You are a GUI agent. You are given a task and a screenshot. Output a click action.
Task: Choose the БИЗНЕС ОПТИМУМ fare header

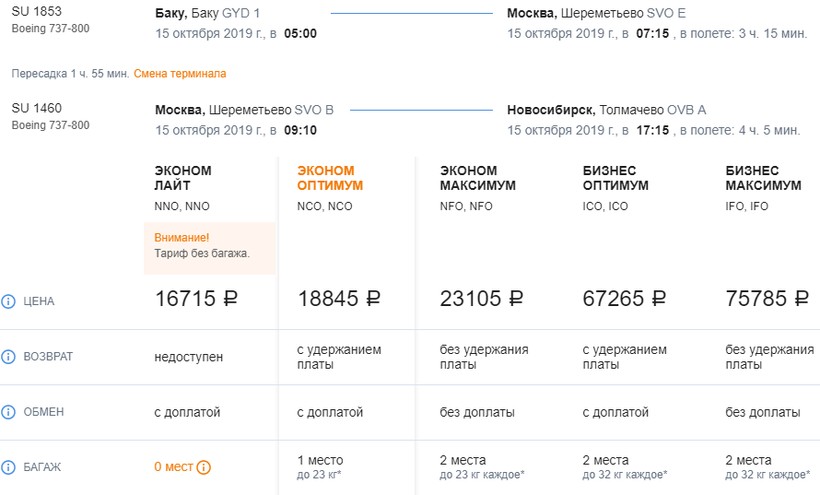point(616,178)
